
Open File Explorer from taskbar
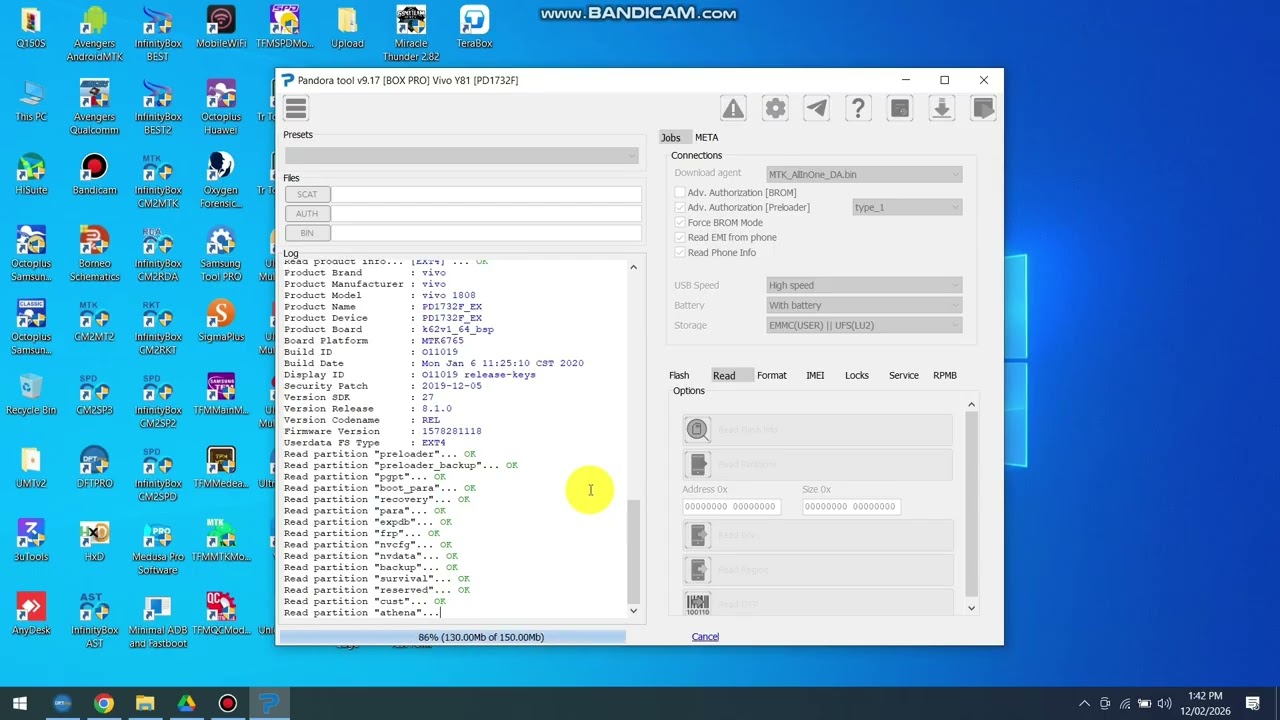pyautogui.click(x=145, y=703)
